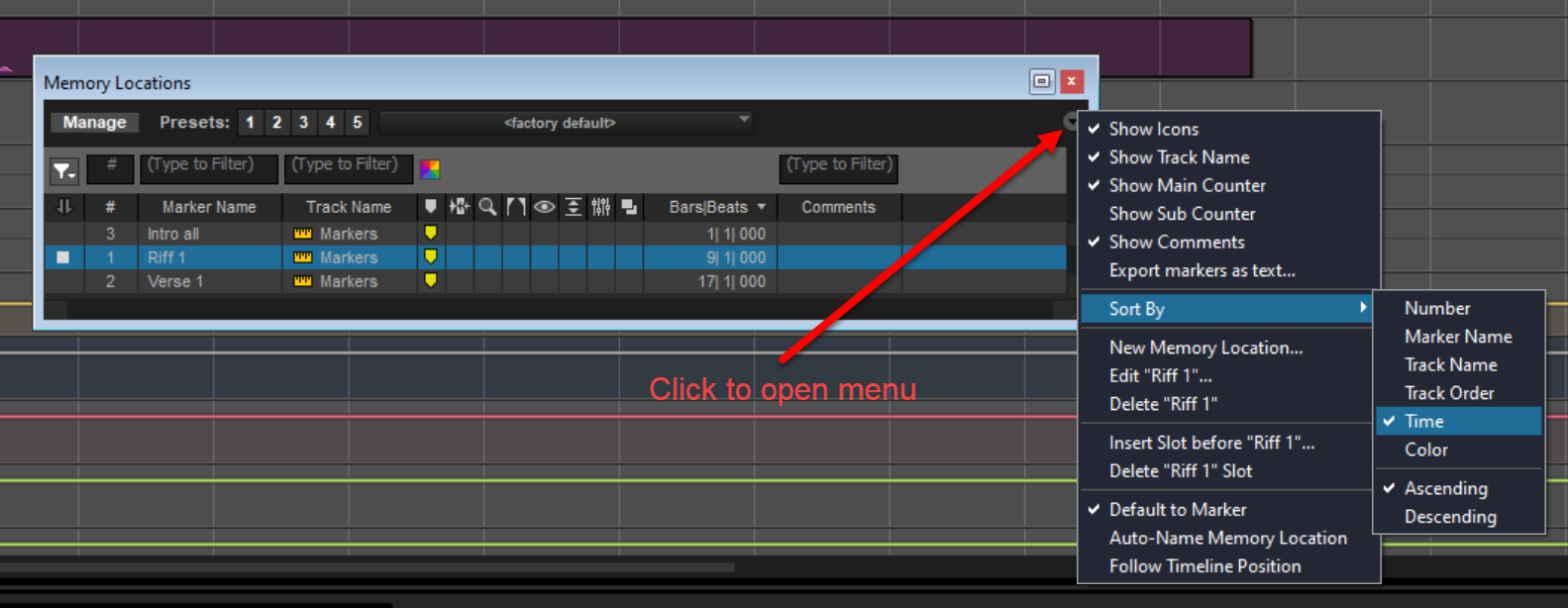Click the track heights column icon

573,207
